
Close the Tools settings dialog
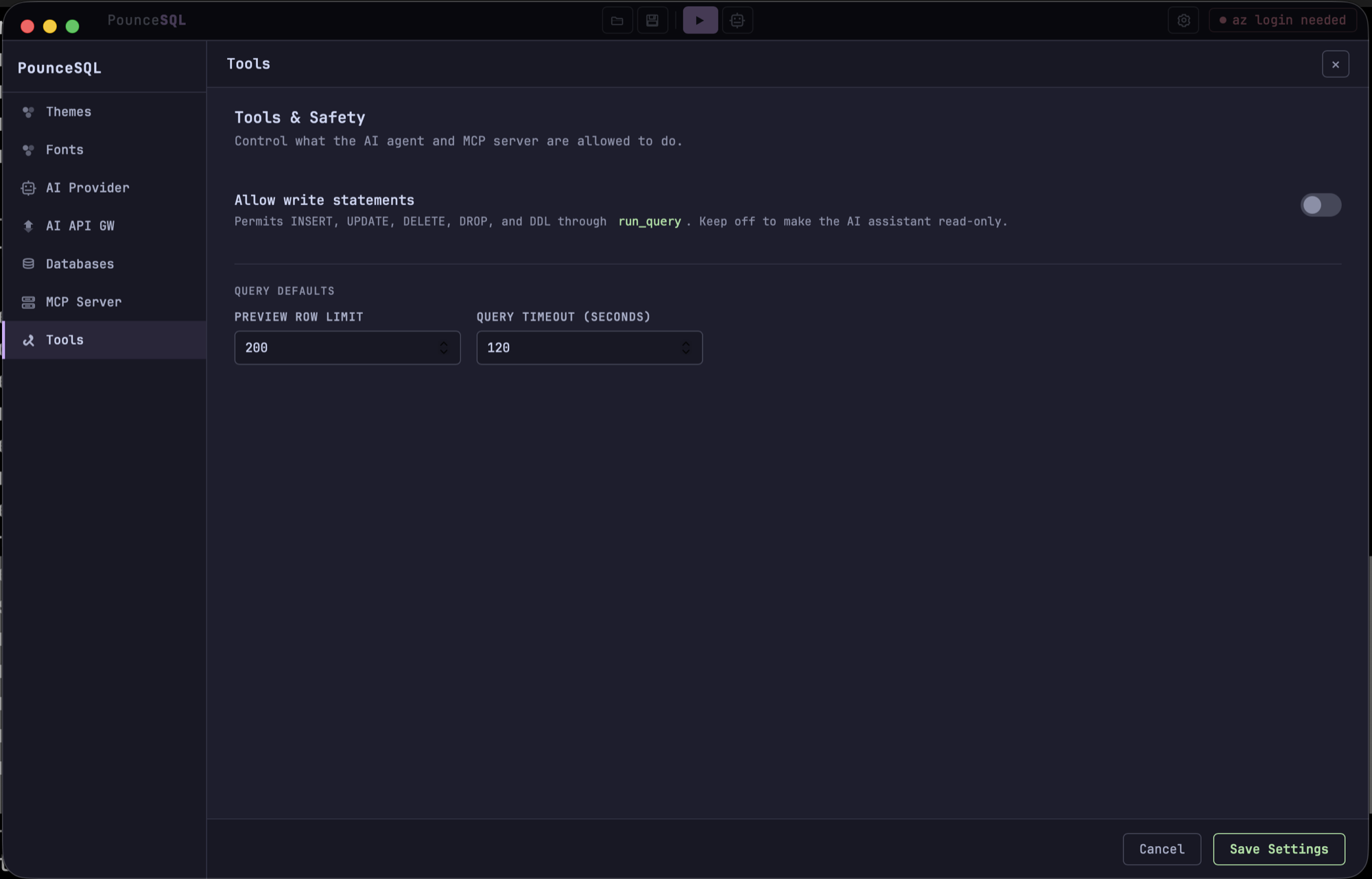point(1335,64)
